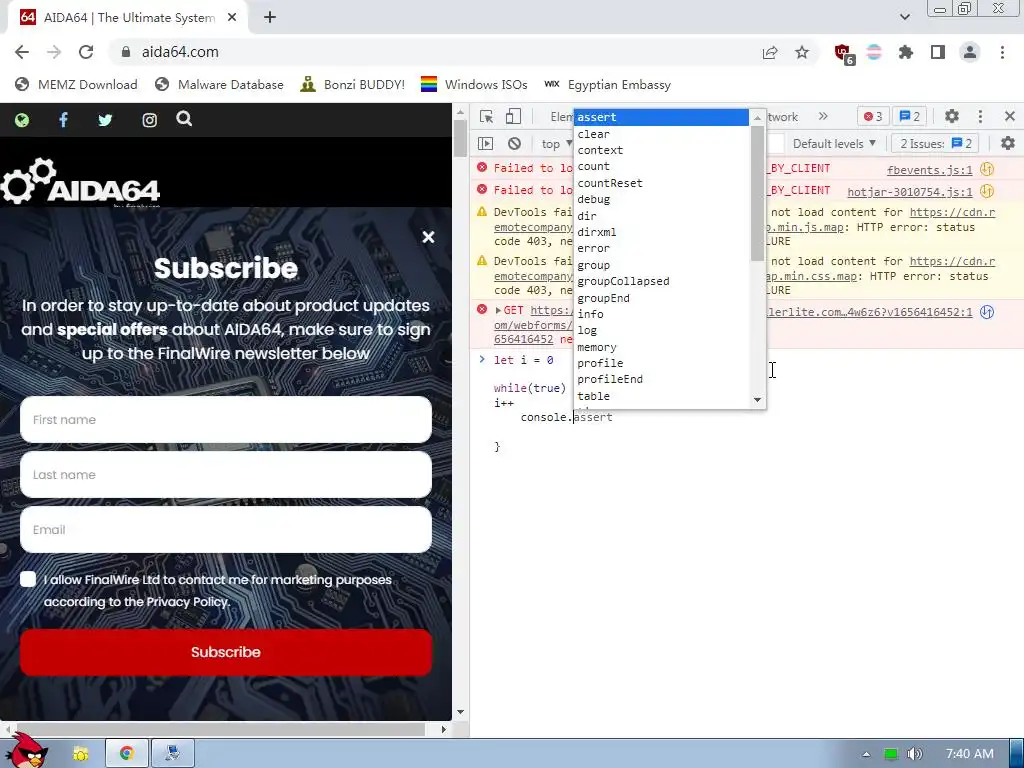Open DevTools customize three-dot menu
This screenshot has height=768, width=1024.
click(980, 116)
